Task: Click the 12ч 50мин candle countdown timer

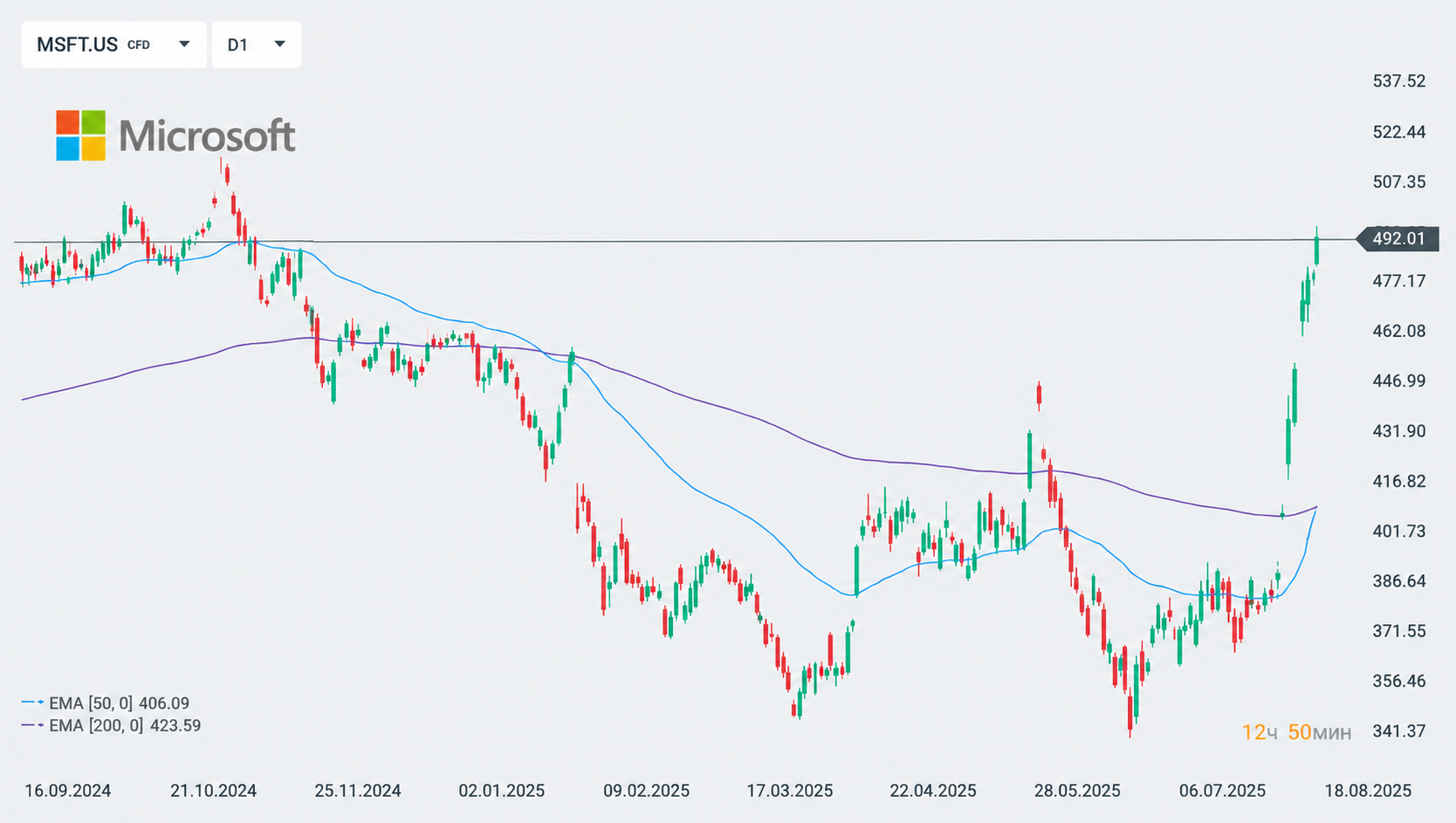Action: click(x=1296, y=732)
